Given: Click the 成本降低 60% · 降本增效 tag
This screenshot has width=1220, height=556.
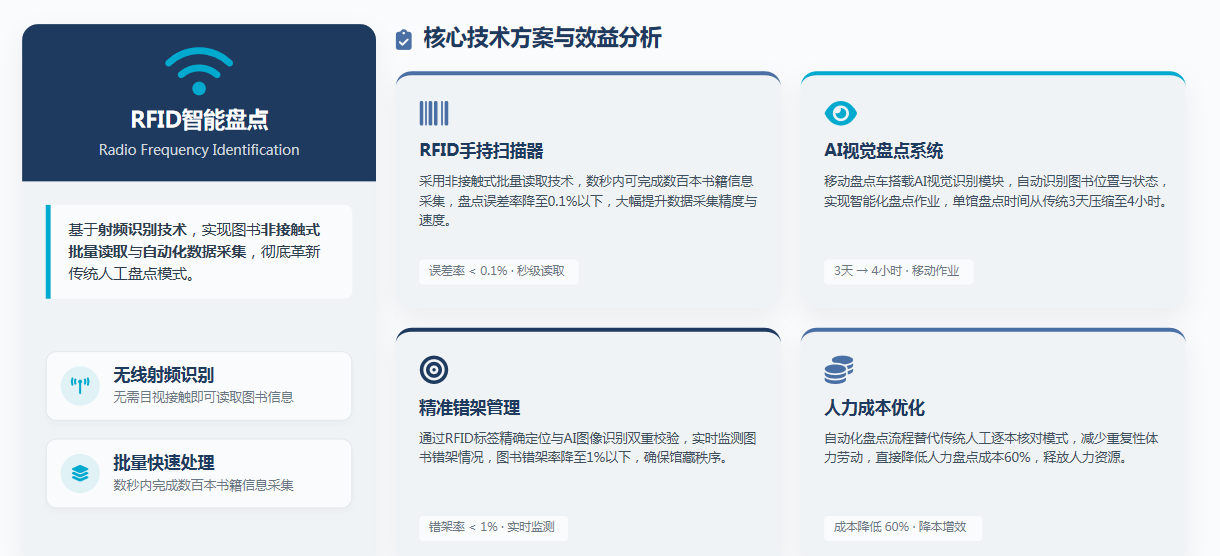Looking at the screenshot, I should [902, 527].
